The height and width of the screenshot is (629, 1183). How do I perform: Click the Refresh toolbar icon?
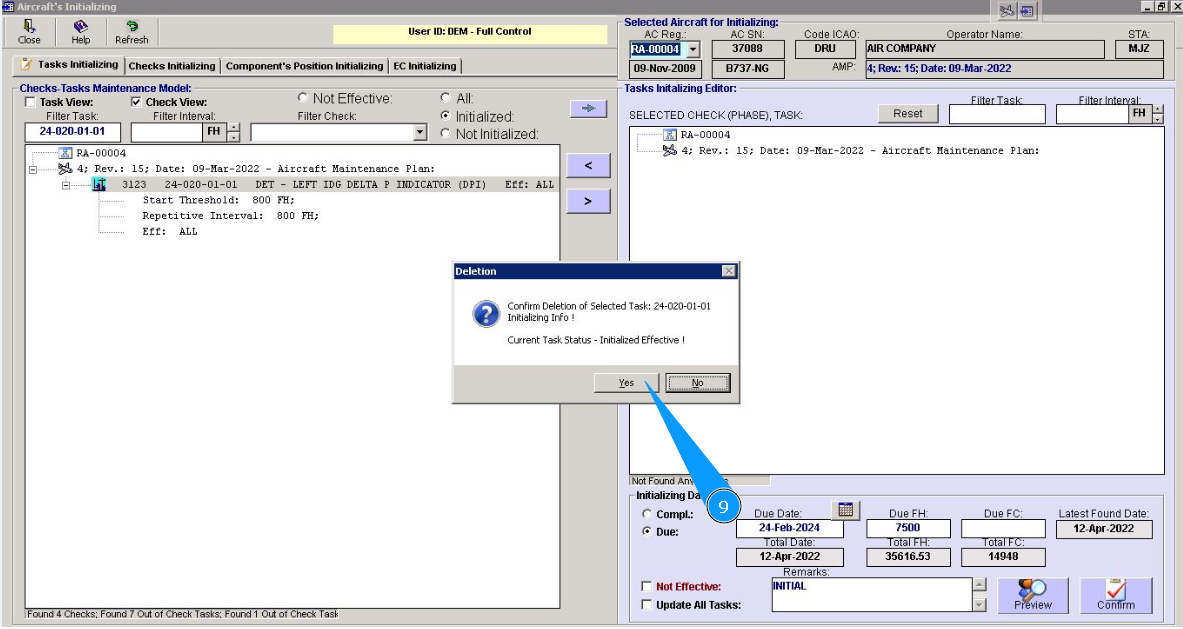click(x=131, y=32)
